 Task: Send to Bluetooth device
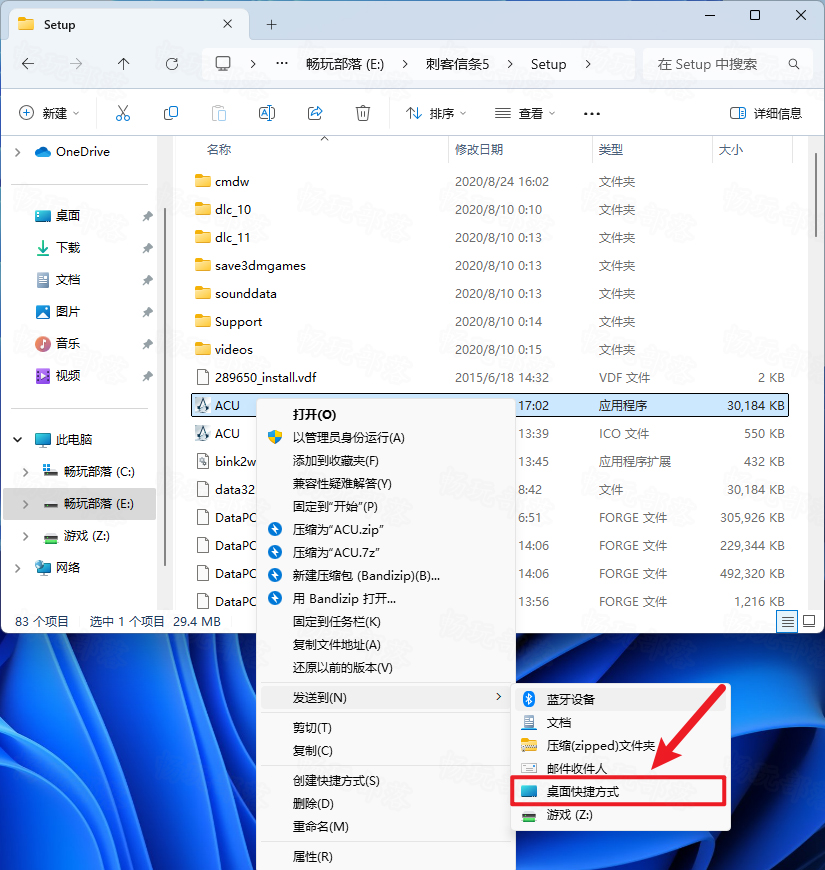(620, 699)
